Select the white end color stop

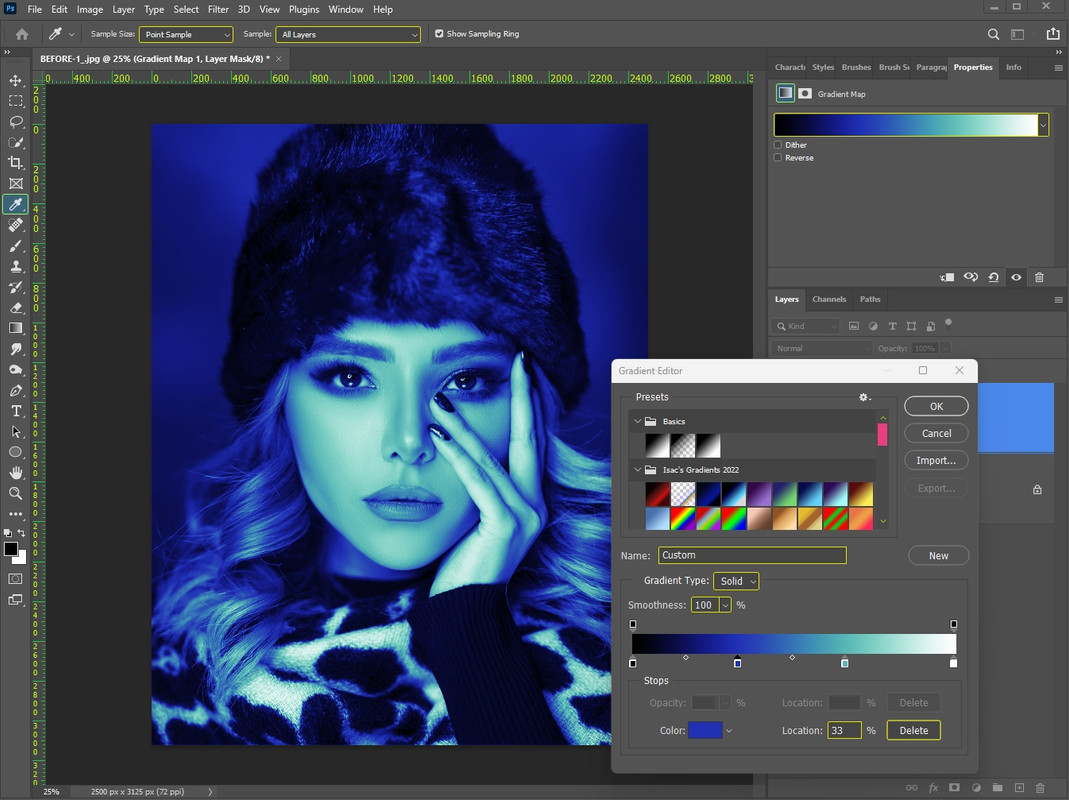(953, 662)
